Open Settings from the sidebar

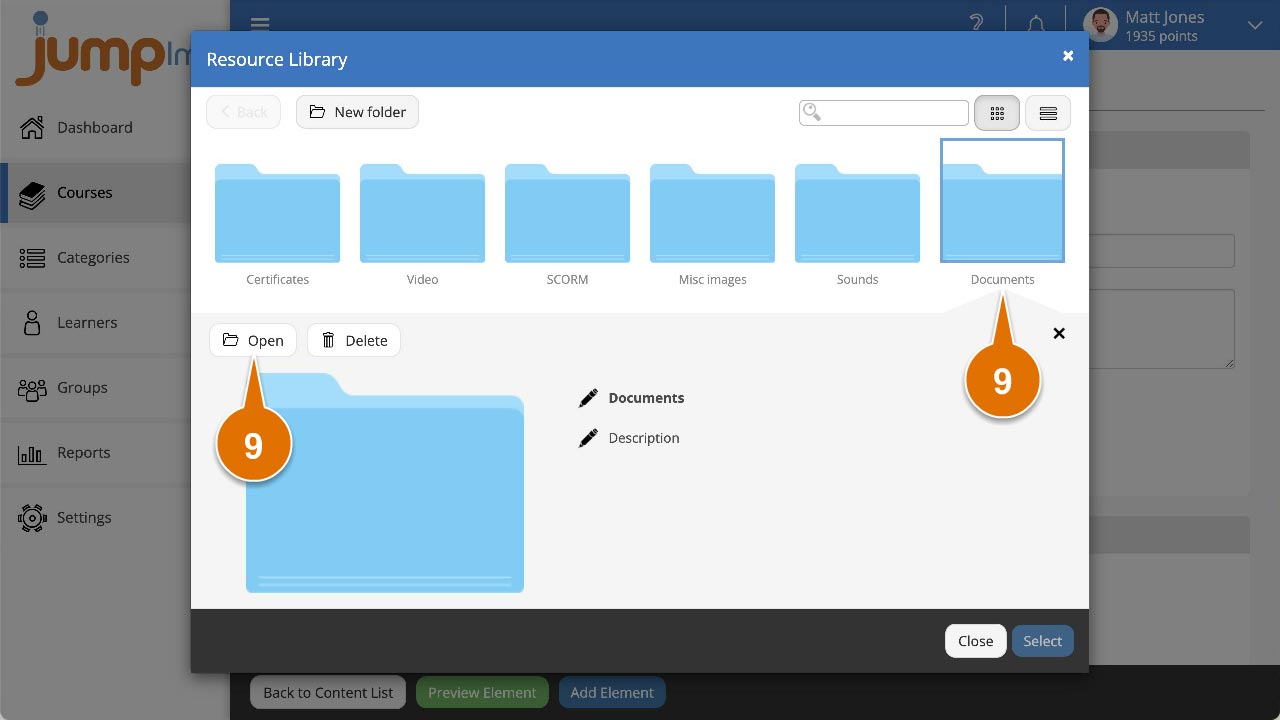click(x=84, y=517)
